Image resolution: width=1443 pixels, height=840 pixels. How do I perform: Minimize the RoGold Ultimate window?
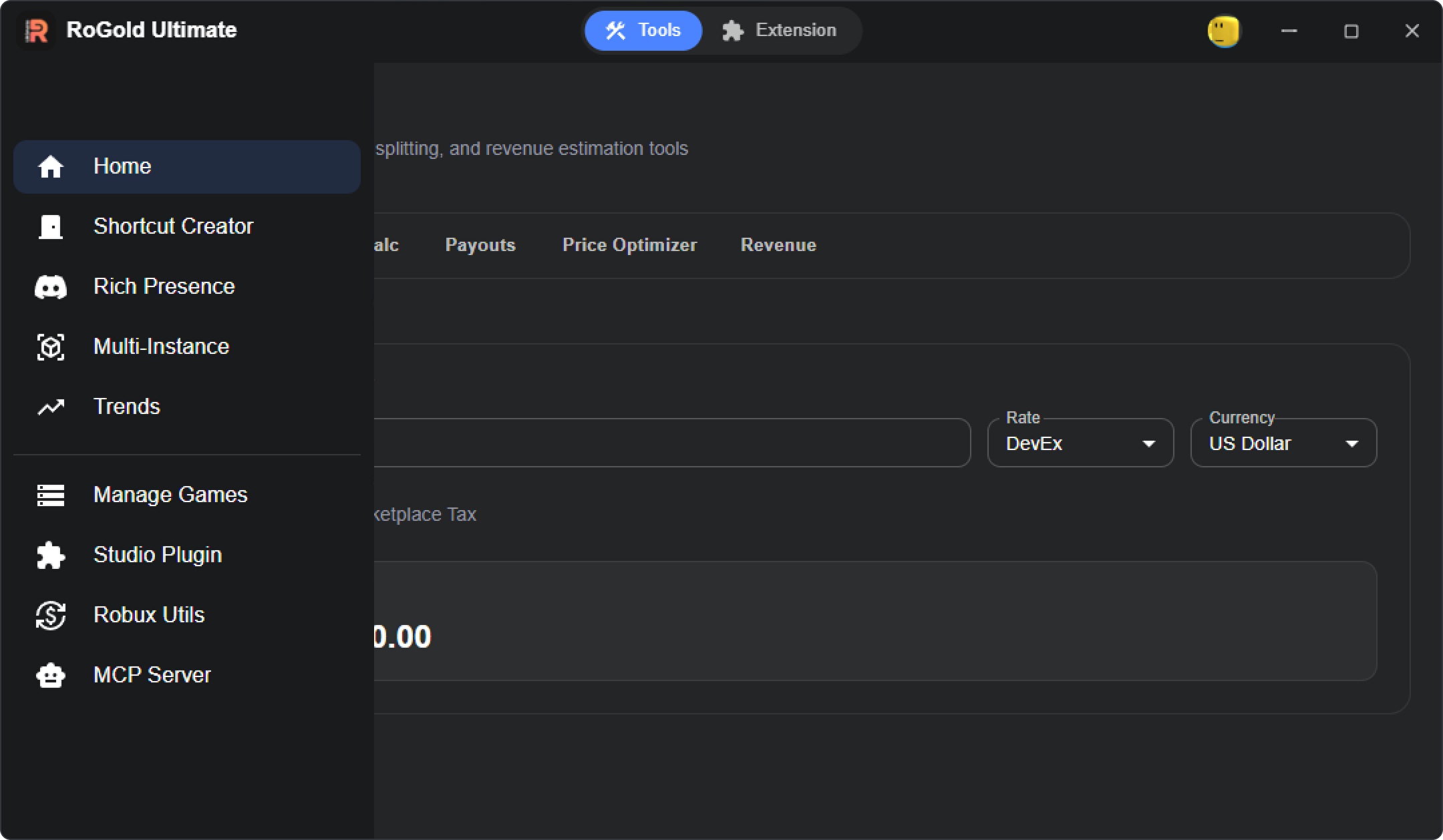tap(1289, 31)
